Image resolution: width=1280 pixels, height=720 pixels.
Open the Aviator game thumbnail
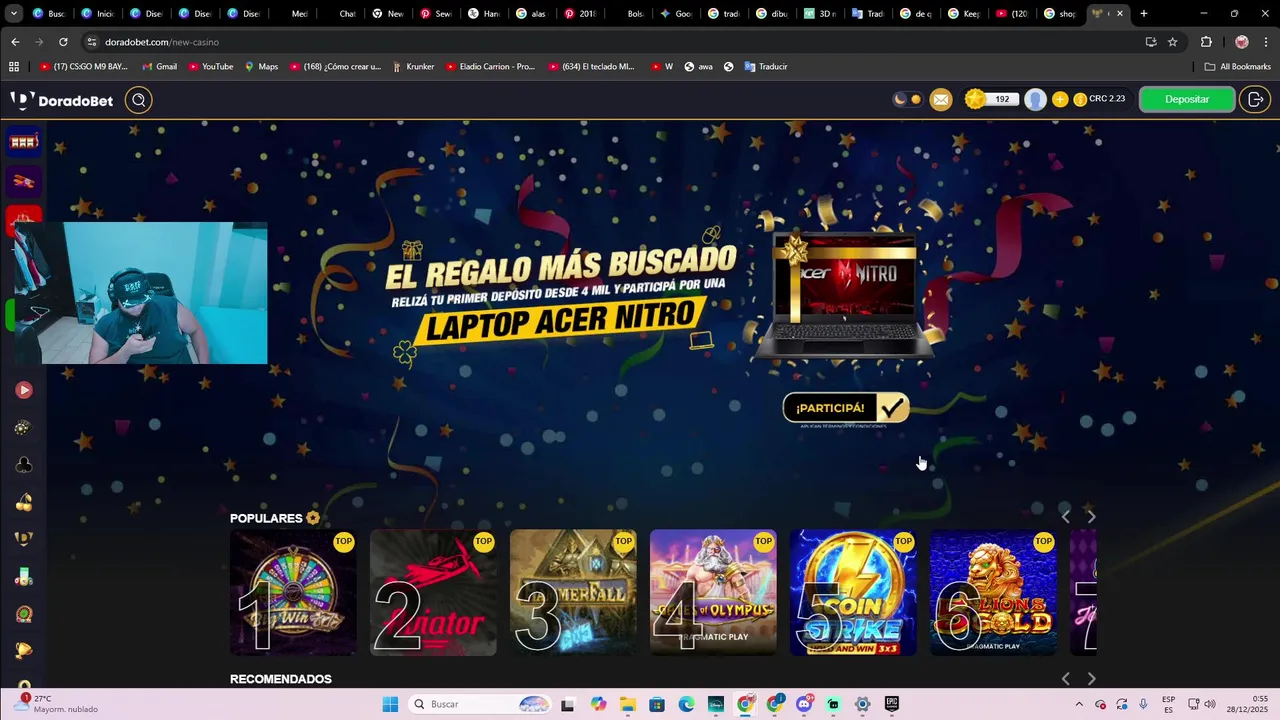[433, 592]
